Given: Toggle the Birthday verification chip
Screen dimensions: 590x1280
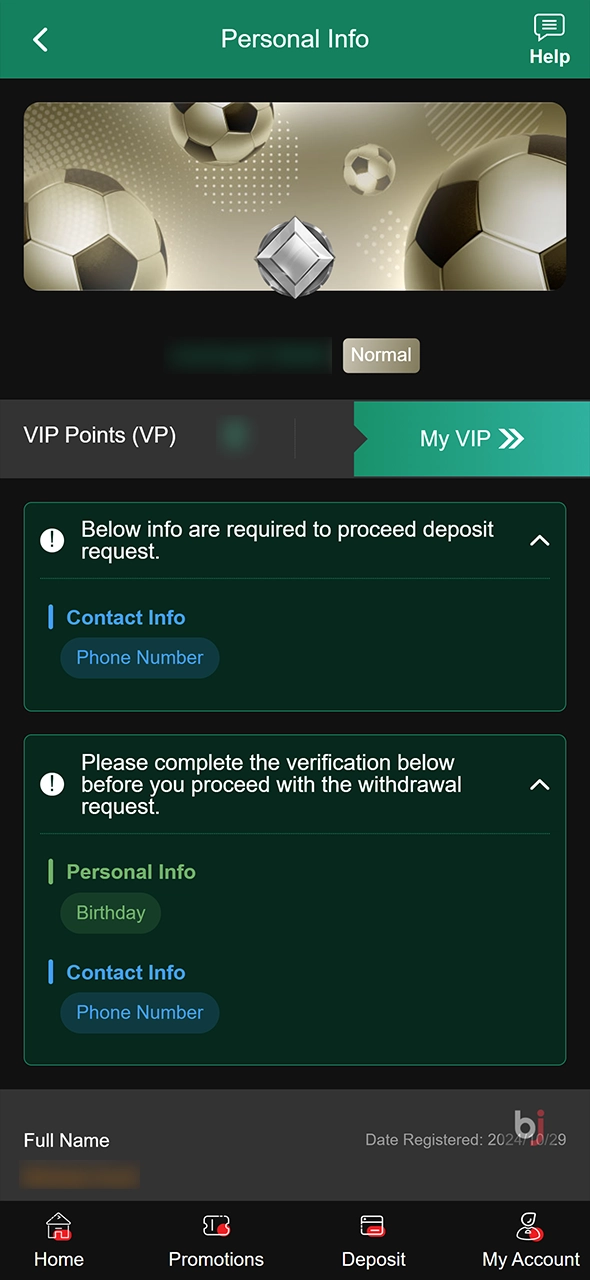Looking at the screenshot, I should click(110, 912).
